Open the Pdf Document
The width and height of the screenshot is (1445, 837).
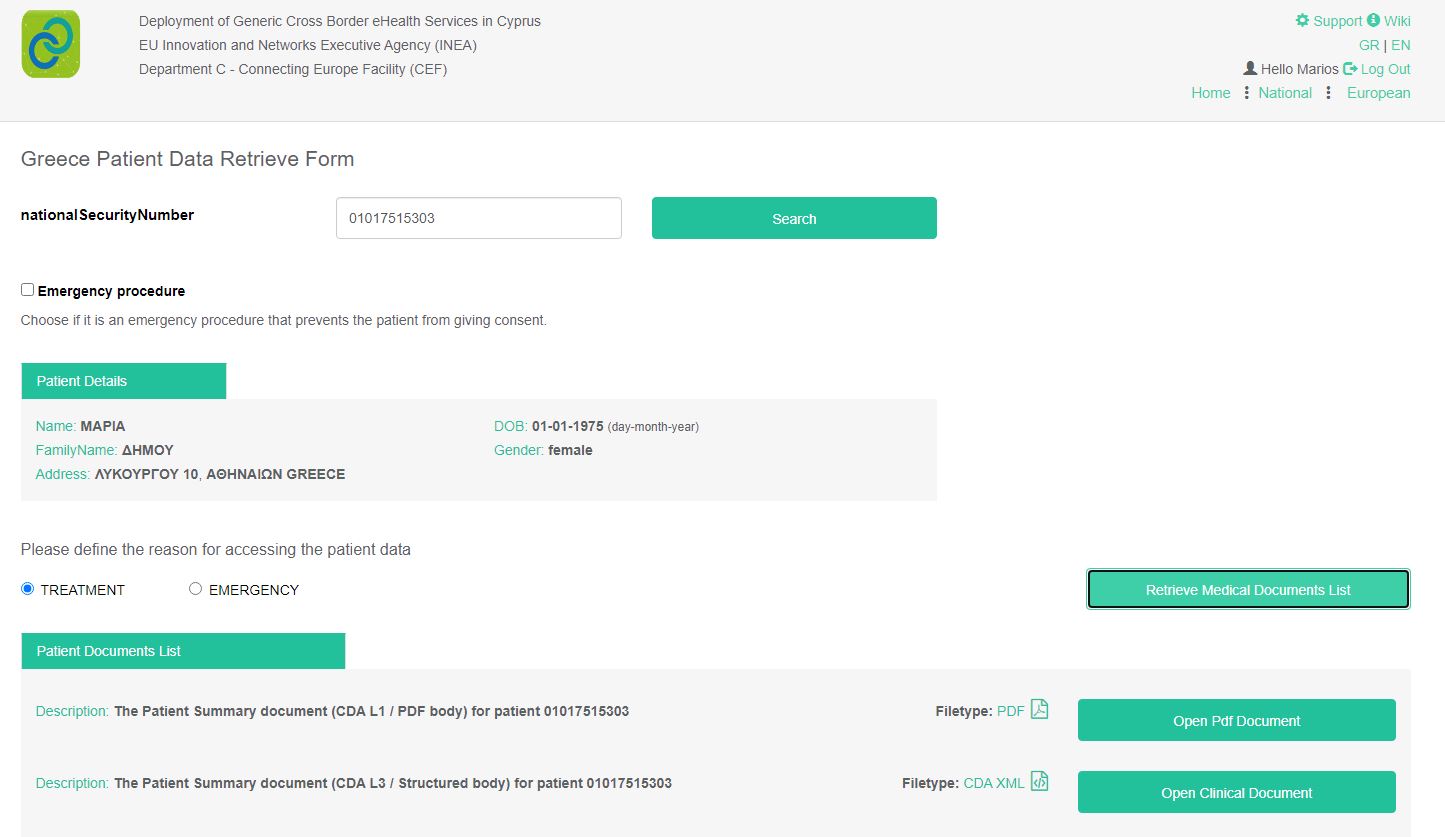[x=1236, y=721]
